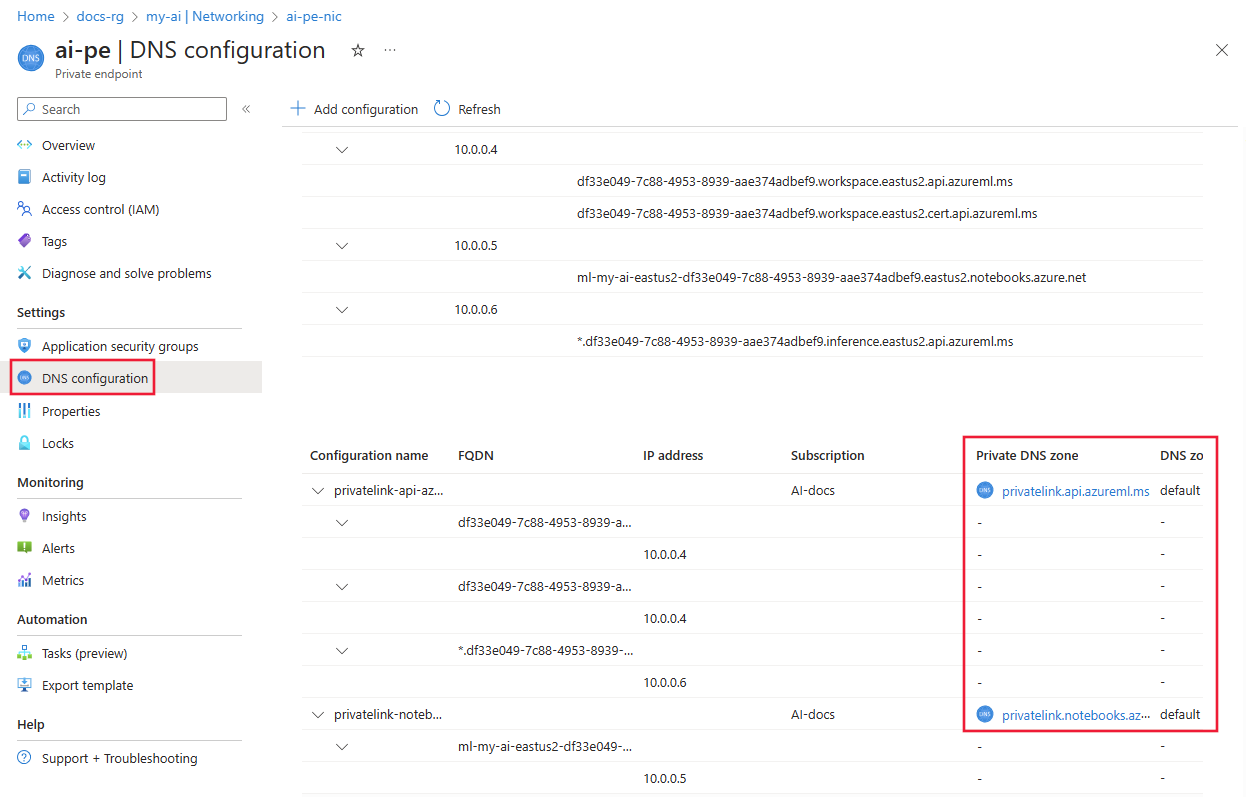This screenshot has width=1246, height=798.
Task: Favorite this page with the star icon
Action: [358, 51]
